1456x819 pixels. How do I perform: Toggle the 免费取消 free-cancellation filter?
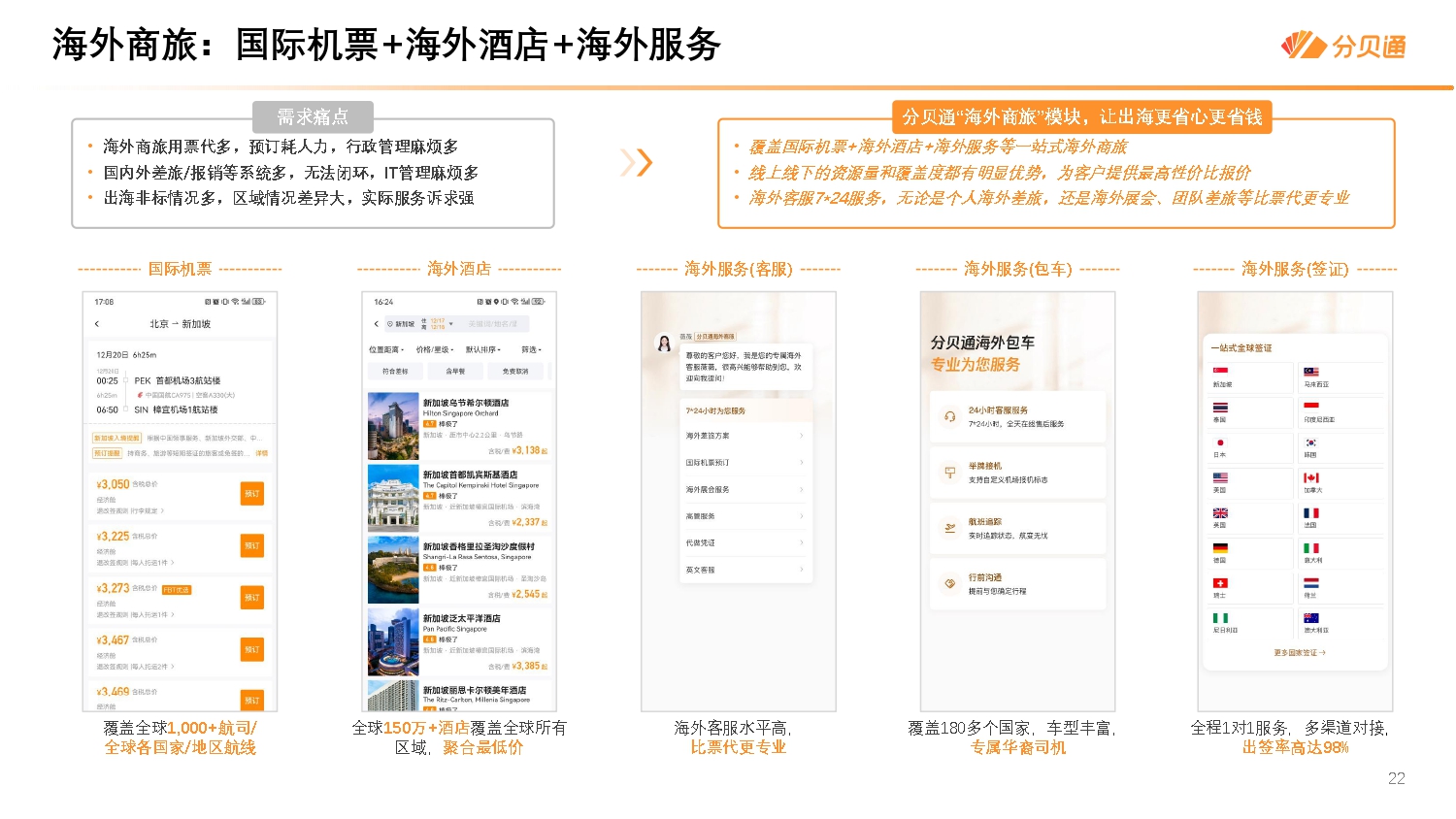pyautogui.click(x=515, y=371)
